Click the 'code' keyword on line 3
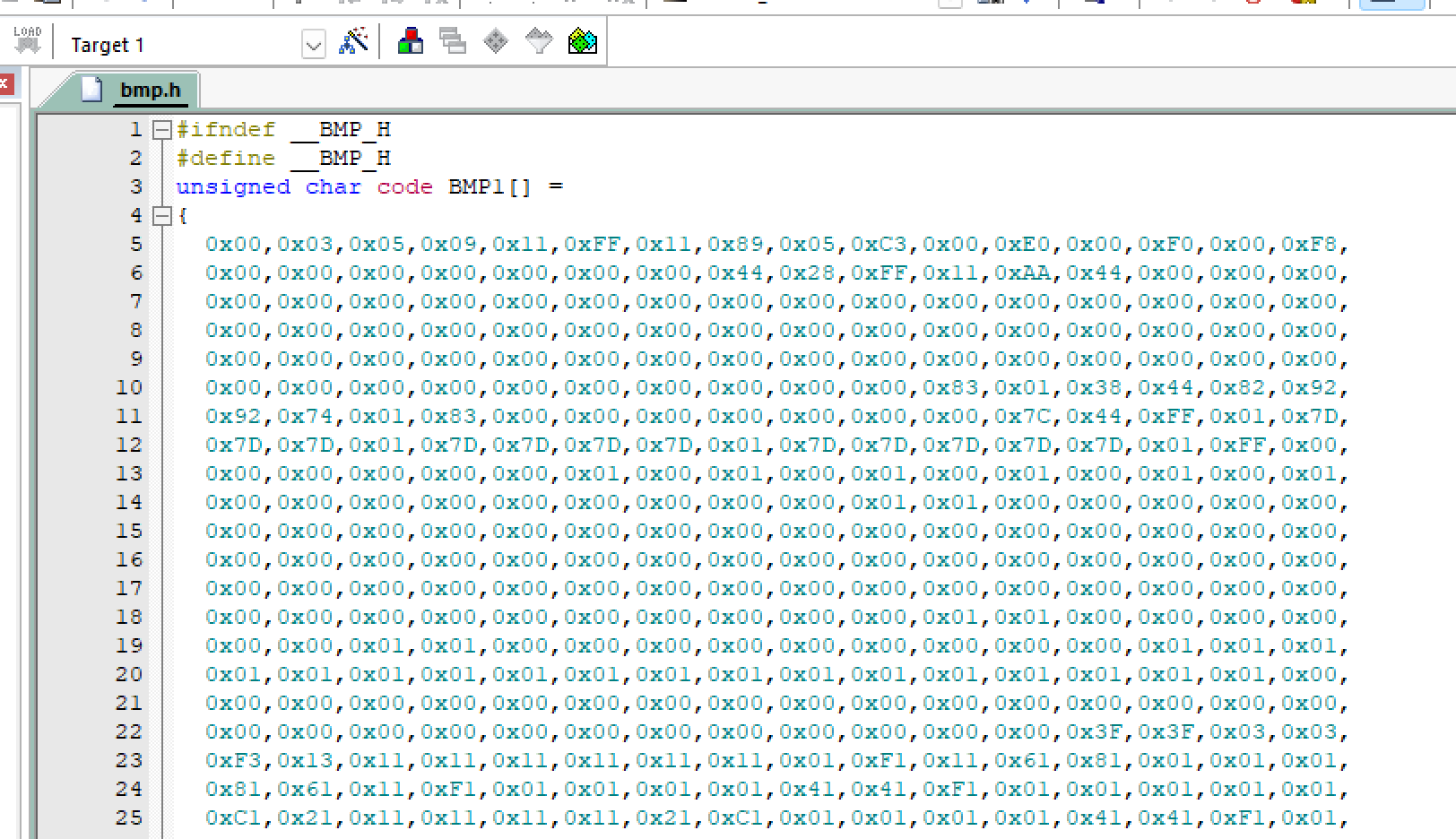 [405, 187]
